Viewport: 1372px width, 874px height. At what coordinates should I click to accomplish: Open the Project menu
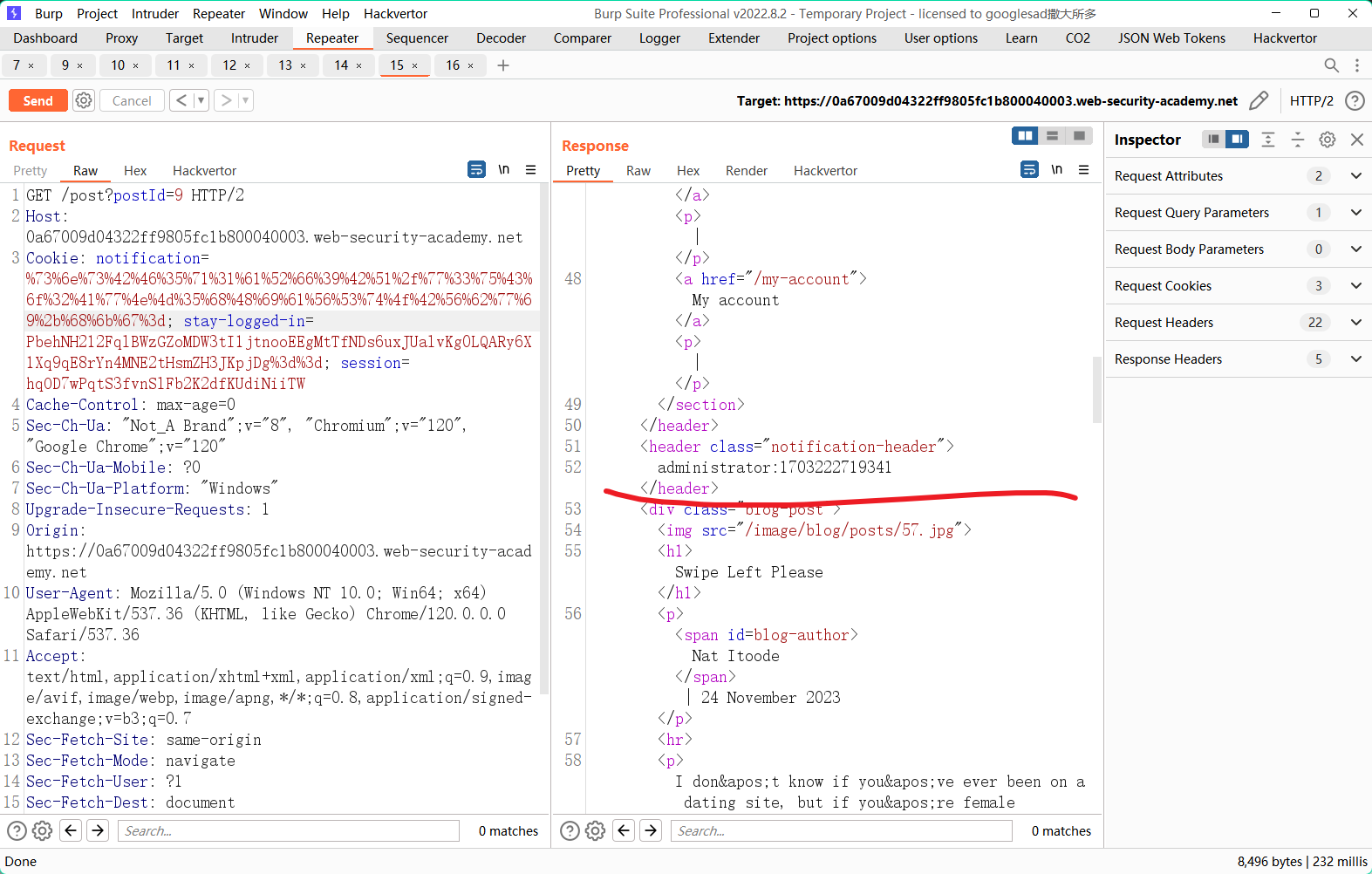97,13
